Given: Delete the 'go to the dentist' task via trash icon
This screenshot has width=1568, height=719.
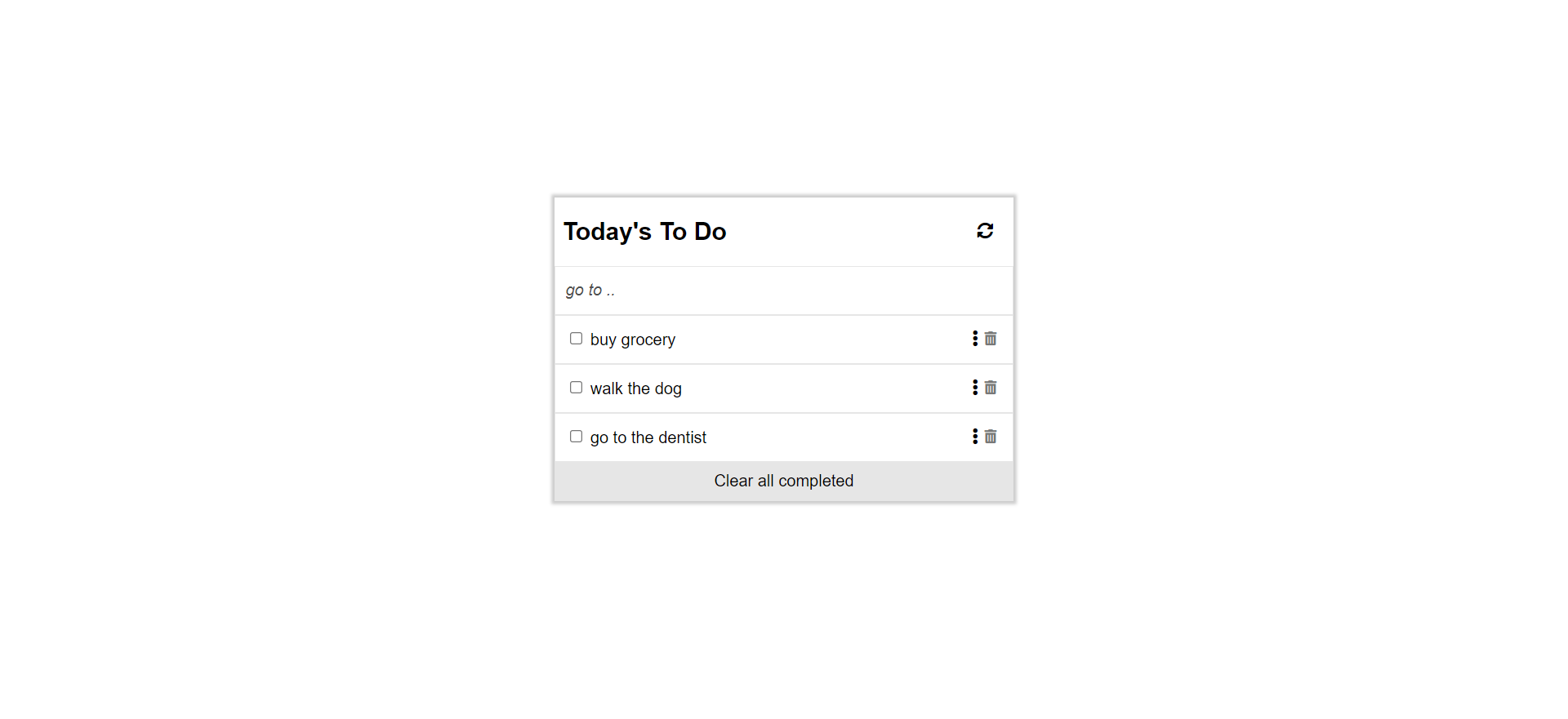Looking at the screenshot, I should (x=990, y=437).
